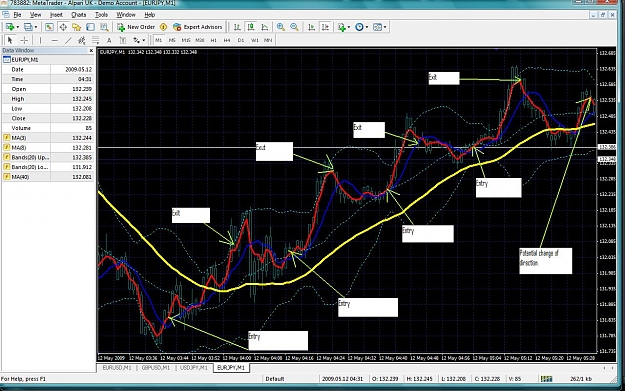
Task: Select the Fibonacci retracement tool
Action: coord(96,40)
